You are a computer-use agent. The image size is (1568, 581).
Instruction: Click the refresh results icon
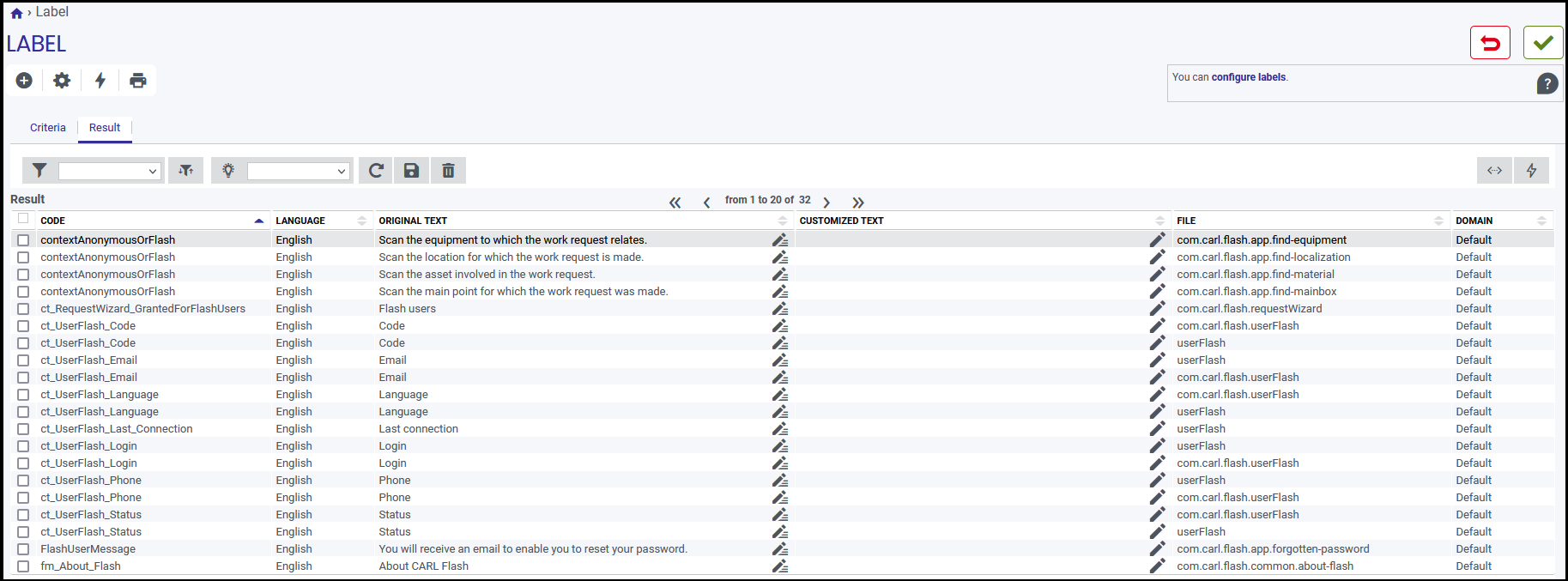click(x=376, y=171)
